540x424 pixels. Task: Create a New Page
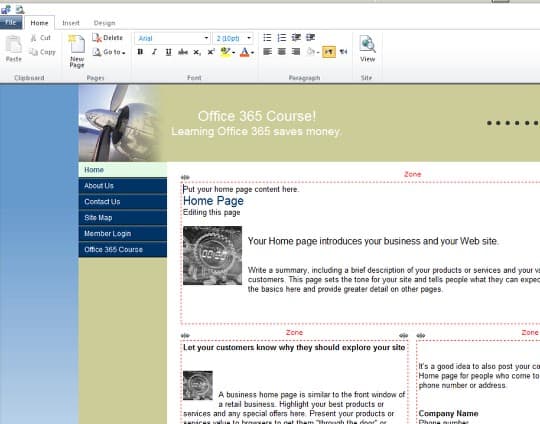77,51
